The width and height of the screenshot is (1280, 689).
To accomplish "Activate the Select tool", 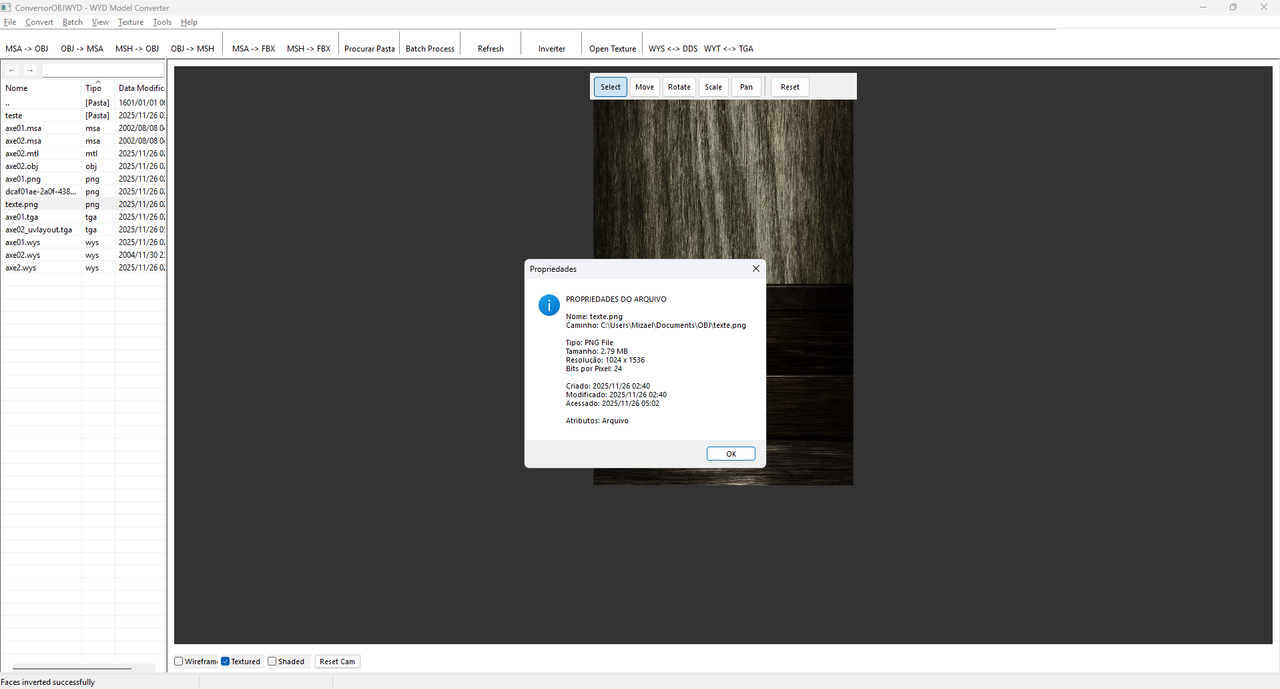I will [x=610, y=87].
